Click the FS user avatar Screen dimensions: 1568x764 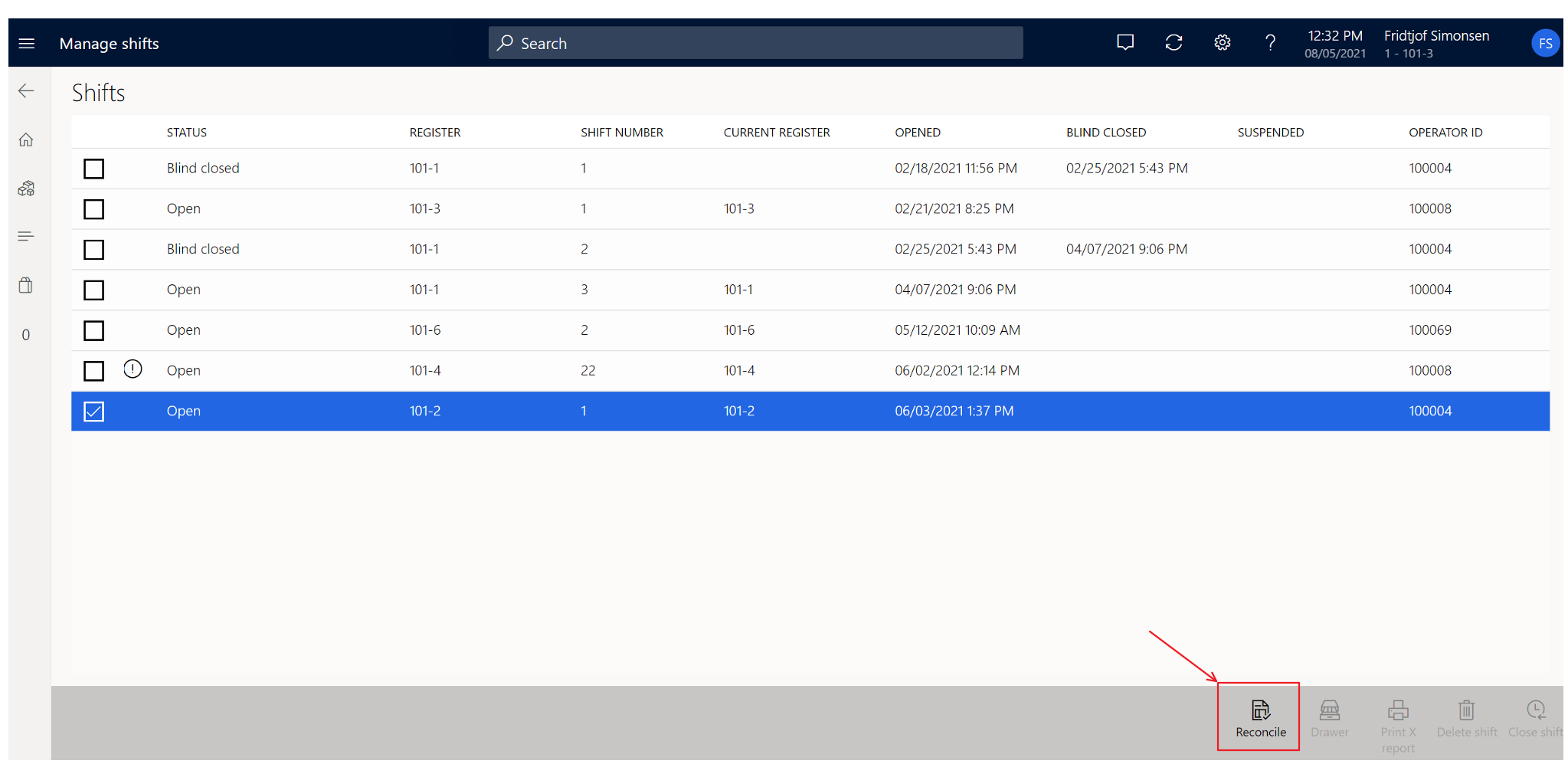click(1545, 44)
